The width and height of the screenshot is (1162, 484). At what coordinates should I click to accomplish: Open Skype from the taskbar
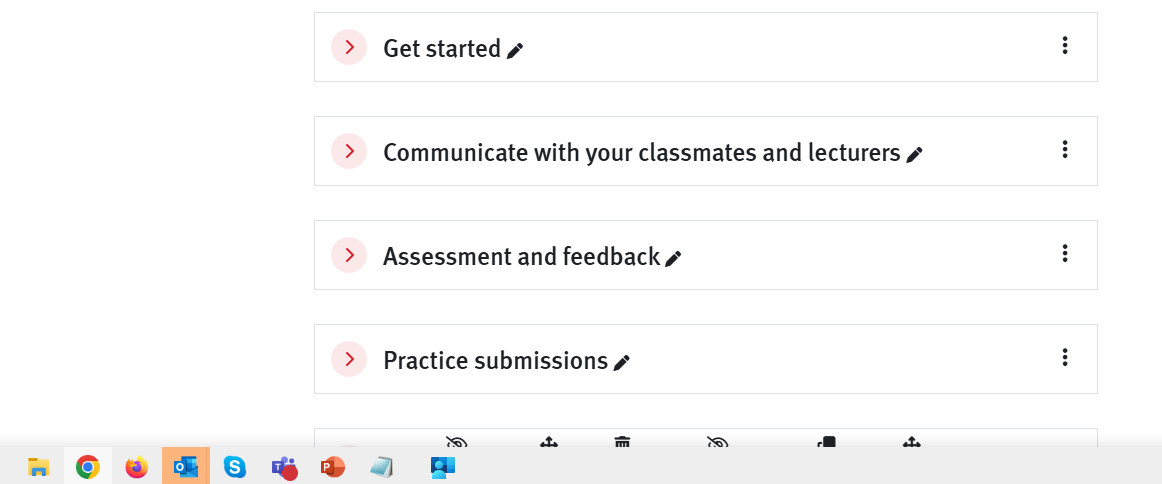pyautogui.click(x=234, y=466)
